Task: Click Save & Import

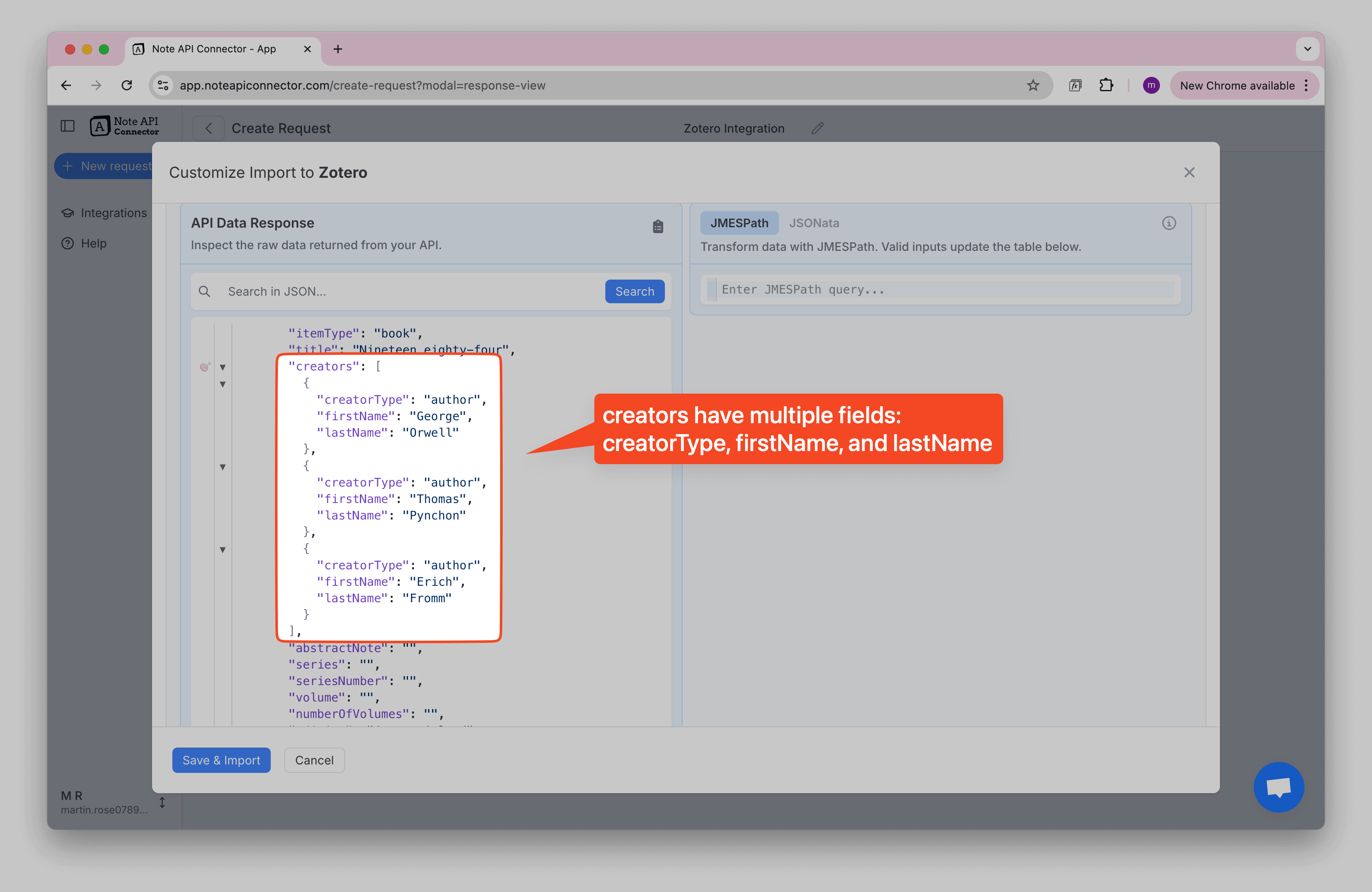Action: [221, 760]
